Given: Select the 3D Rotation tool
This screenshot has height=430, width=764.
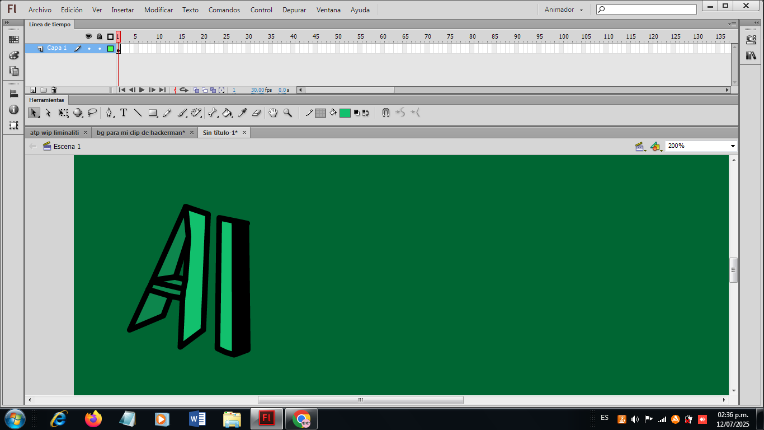Looking at the screenshot, I should click(x=77, y=113).
